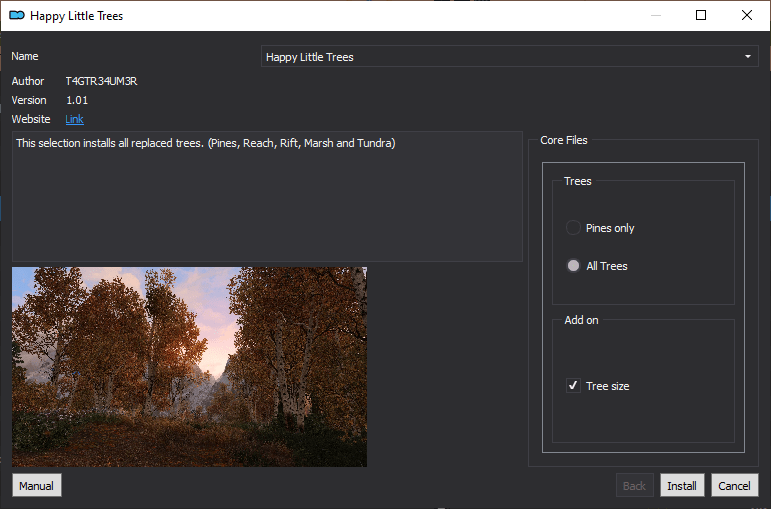Click the Cancel button
Viewport: 771px width, 509px height.
735,485
